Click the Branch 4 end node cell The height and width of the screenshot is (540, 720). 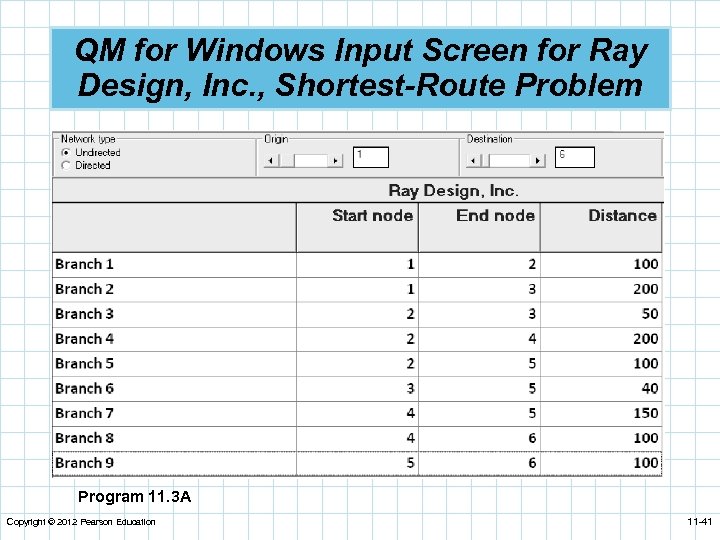tap(479, 339)
